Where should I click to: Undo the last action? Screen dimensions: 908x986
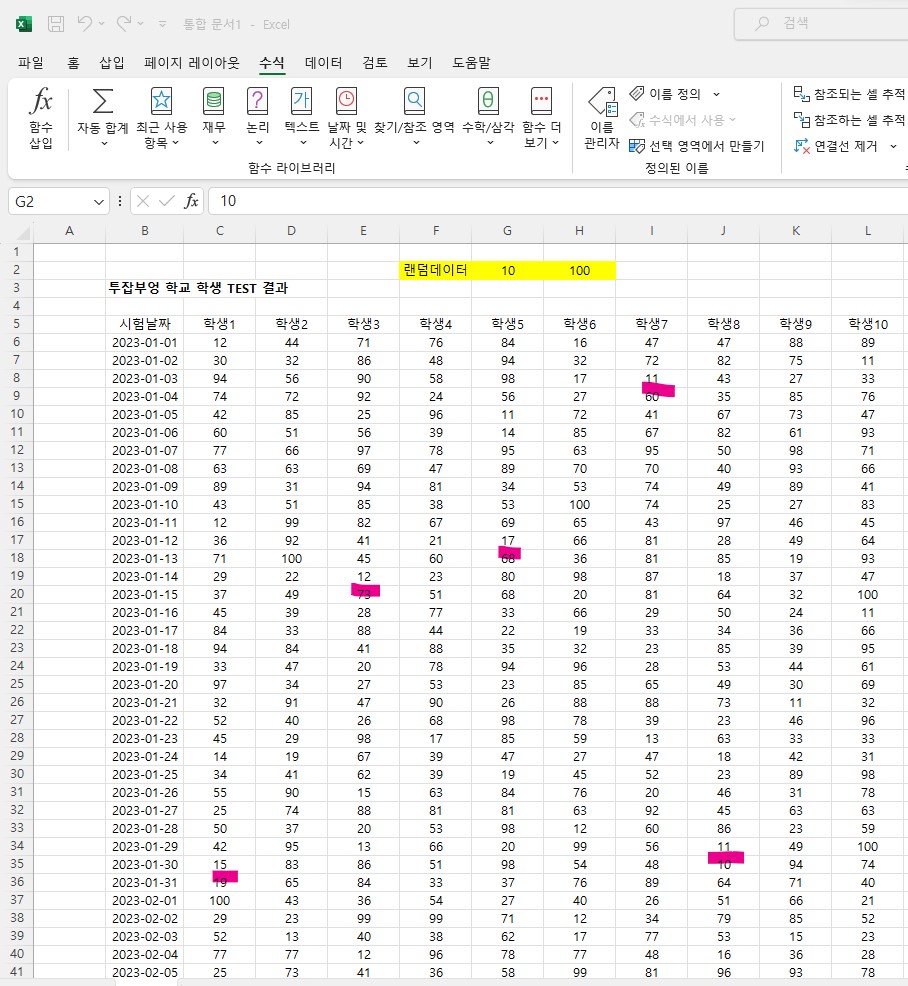84,24
